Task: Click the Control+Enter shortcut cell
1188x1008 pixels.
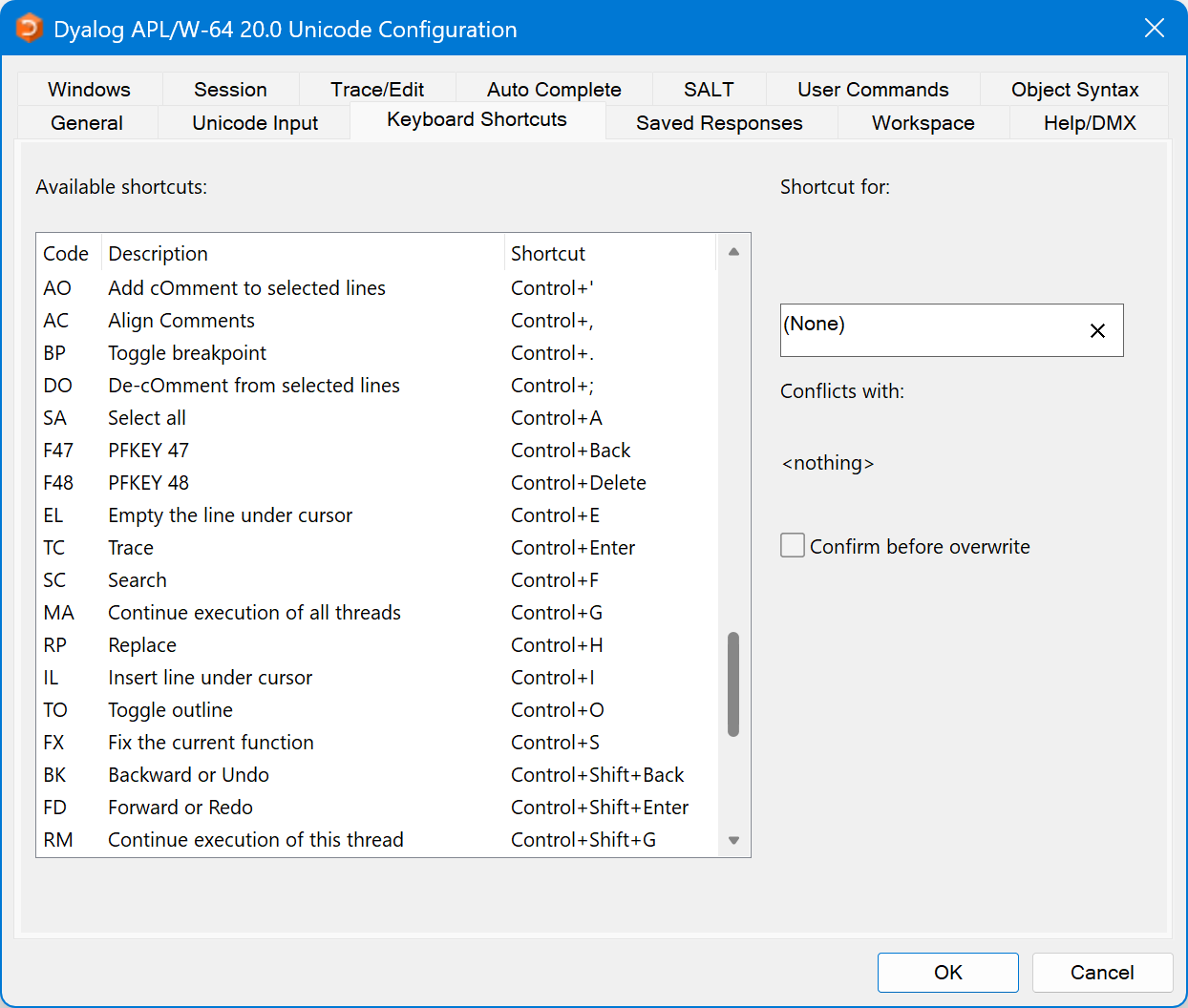Action: tap(573, 548)
